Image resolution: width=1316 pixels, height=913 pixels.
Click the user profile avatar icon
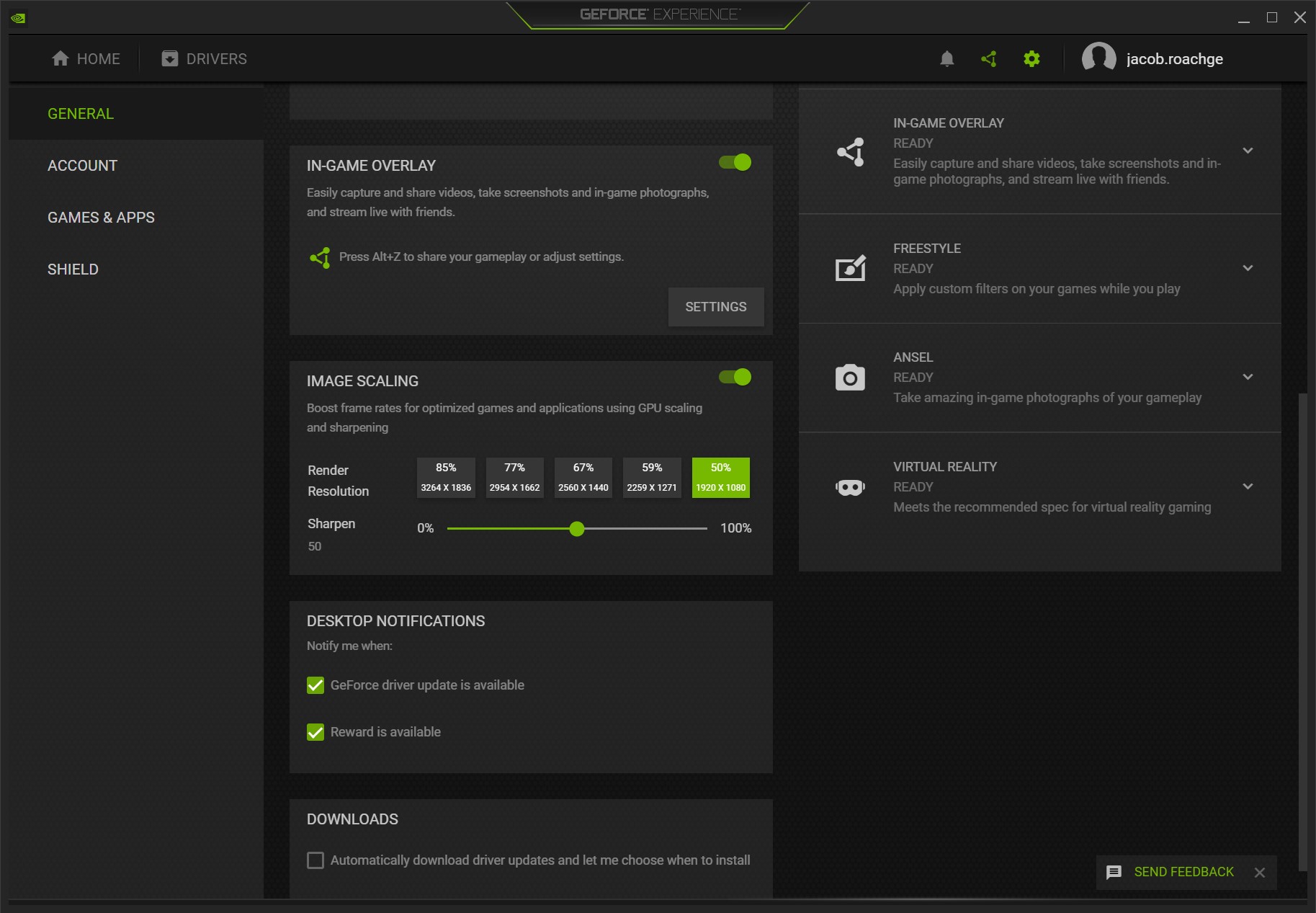tap(1098, 58)
